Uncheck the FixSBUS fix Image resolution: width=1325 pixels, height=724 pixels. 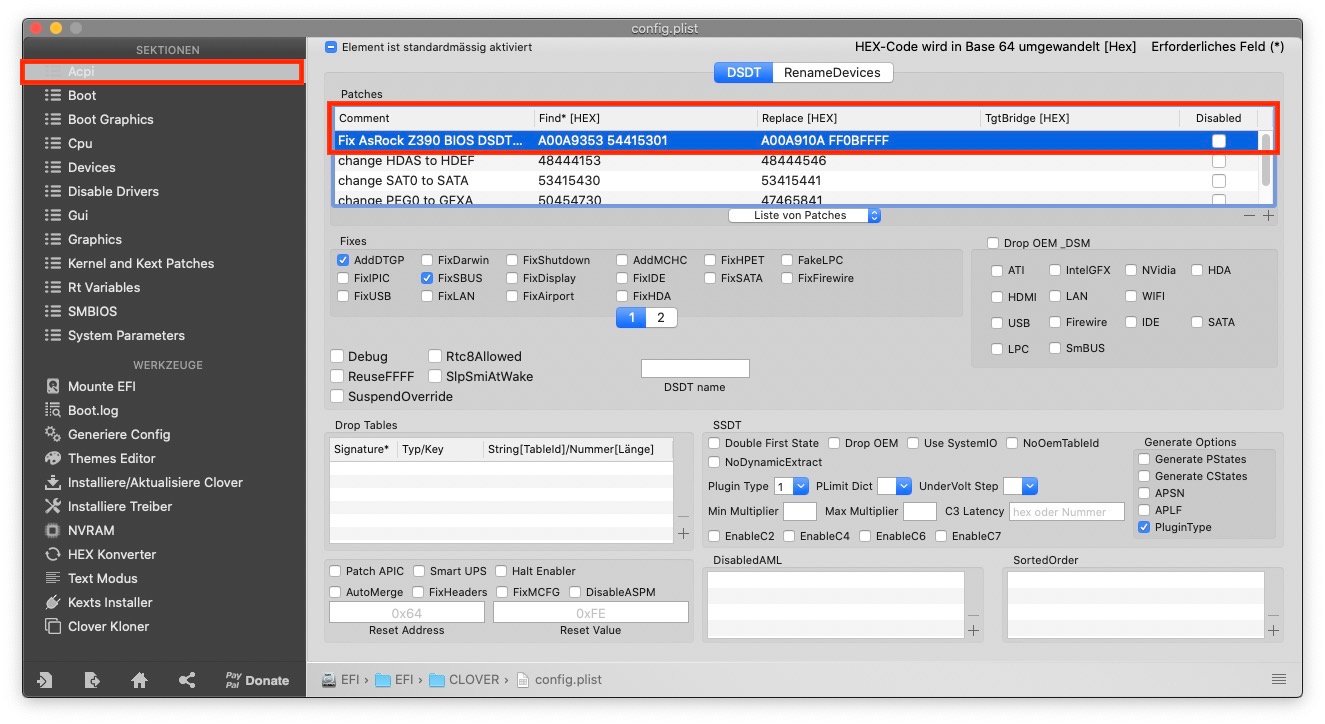428,278
